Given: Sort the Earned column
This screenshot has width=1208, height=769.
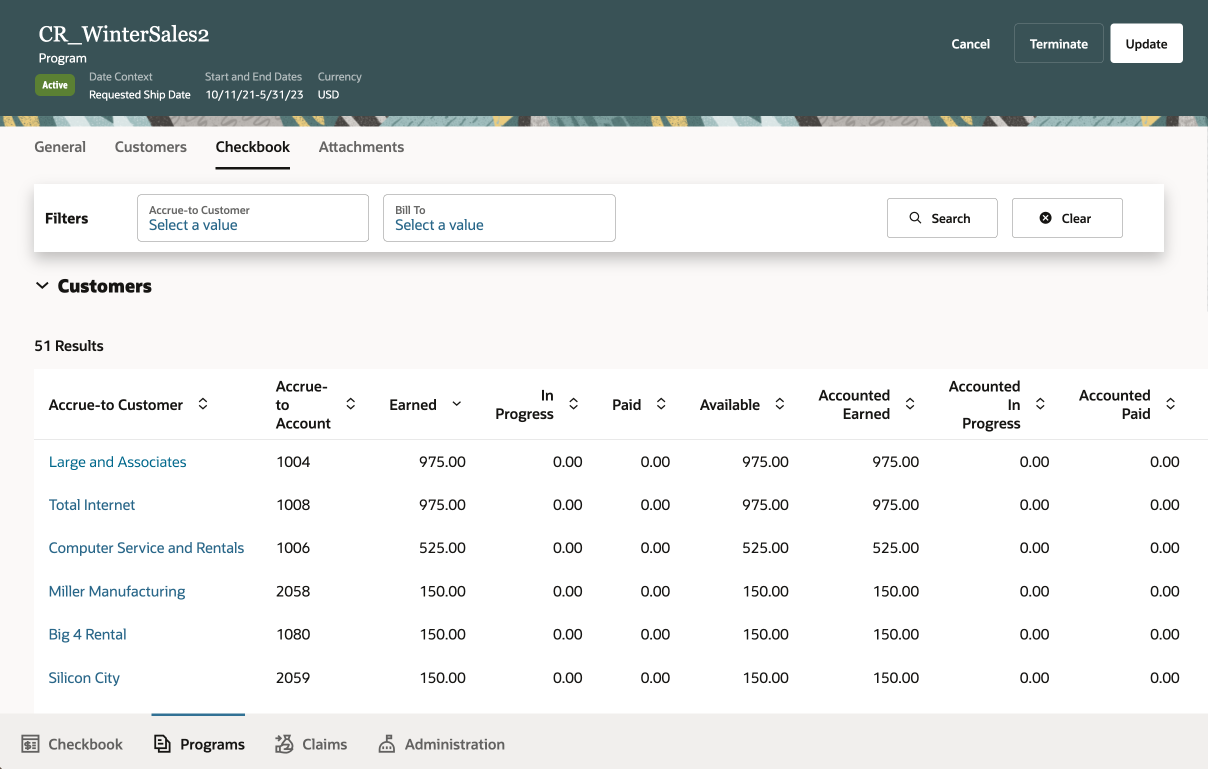Looking at the screenshot, I should [x=456, y=404].
